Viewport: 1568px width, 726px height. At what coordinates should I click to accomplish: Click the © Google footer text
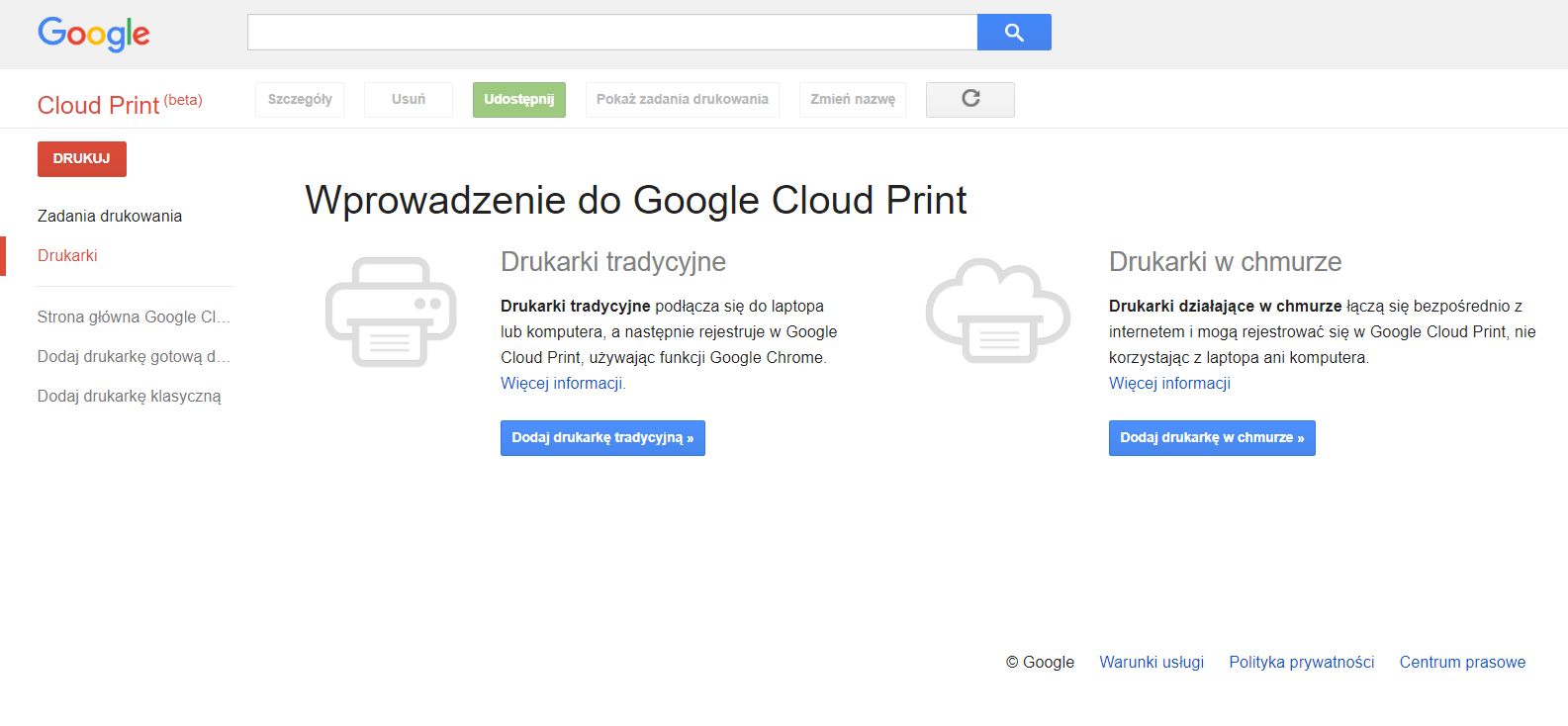1040,662
